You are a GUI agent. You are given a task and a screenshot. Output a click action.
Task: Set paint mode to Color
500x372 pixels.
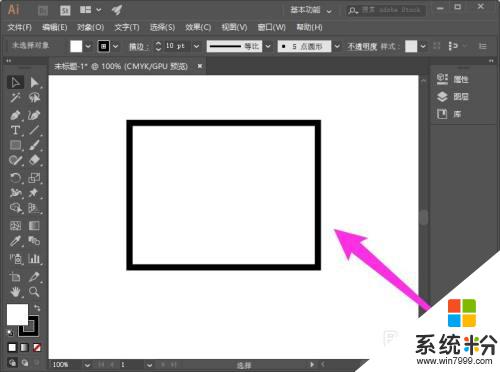click(x=12, y=348)
